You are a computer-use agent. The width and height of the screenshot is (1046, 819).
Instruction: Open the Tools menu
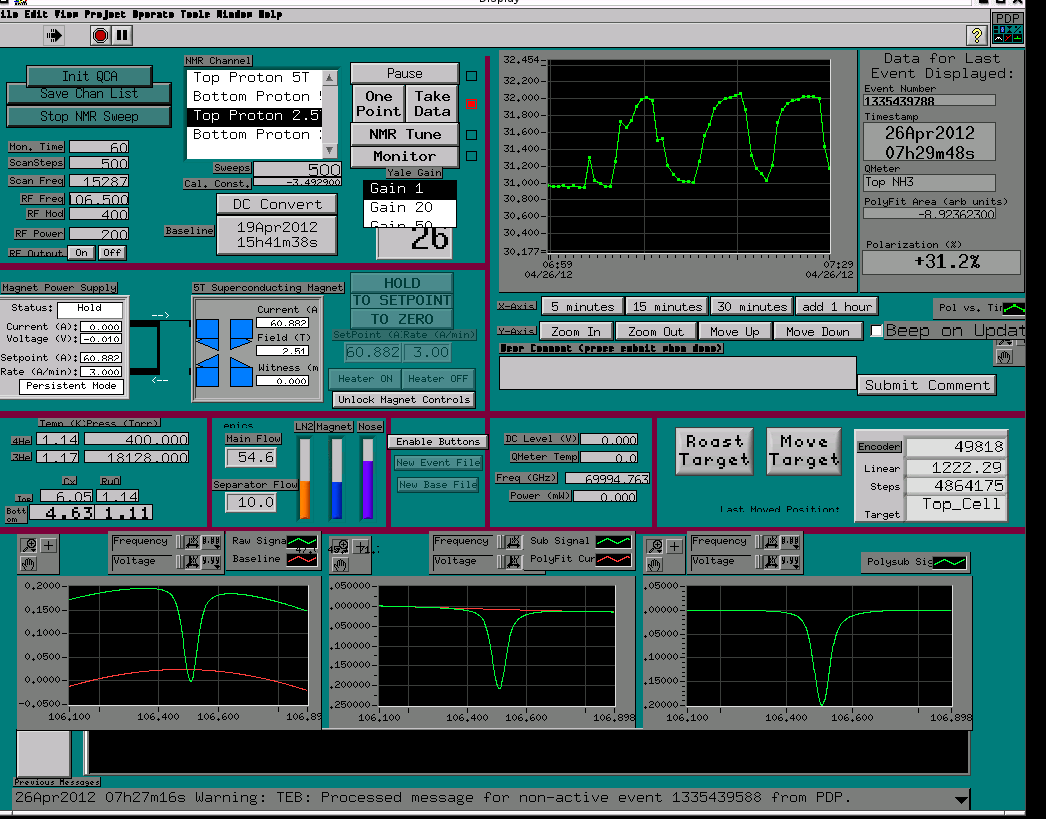click(x=195, y=14)
